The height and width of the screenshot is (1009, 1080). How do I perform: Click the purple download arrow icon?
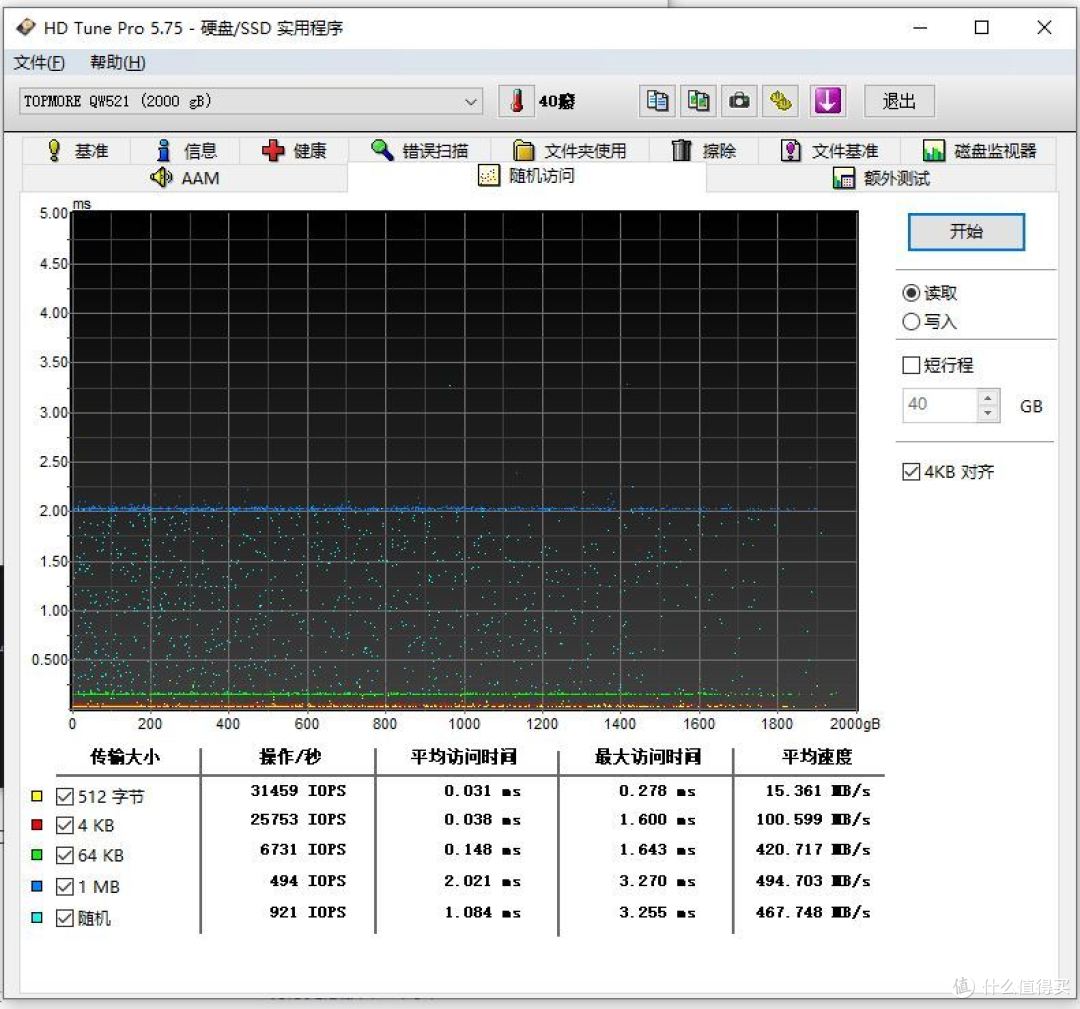pos(825,101)
